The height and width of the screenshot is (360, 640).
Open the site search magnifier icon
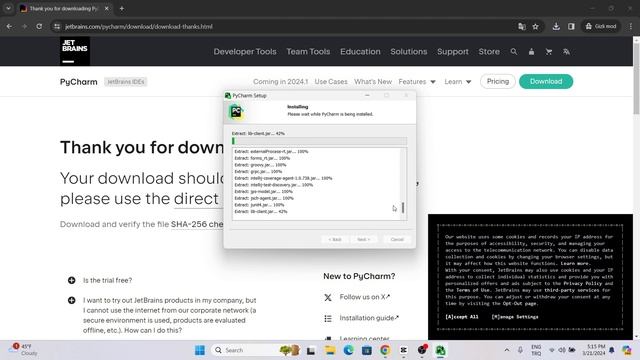[513, 51]
